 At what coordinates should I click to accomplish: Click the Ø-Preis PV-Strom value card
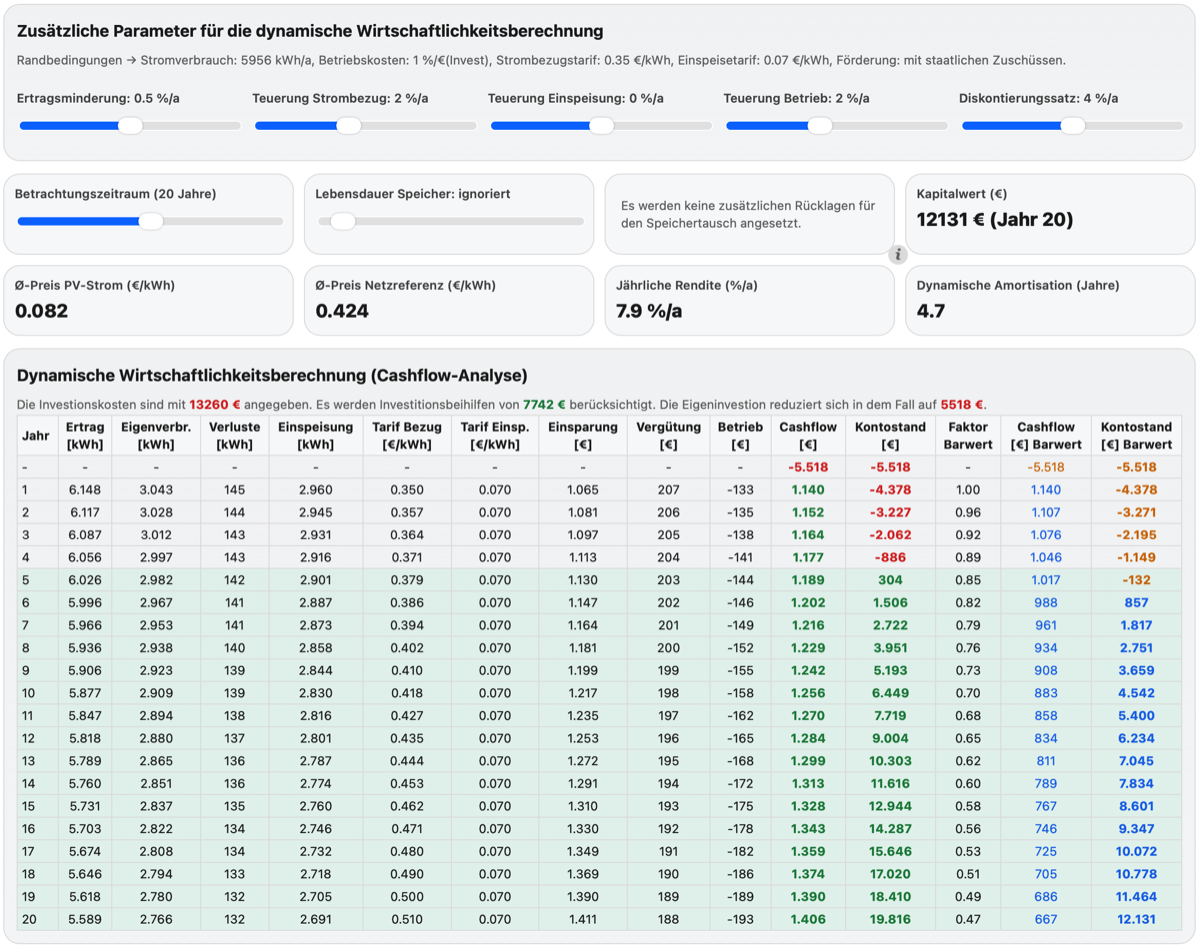pyautogui.click(x=149, y=300)
